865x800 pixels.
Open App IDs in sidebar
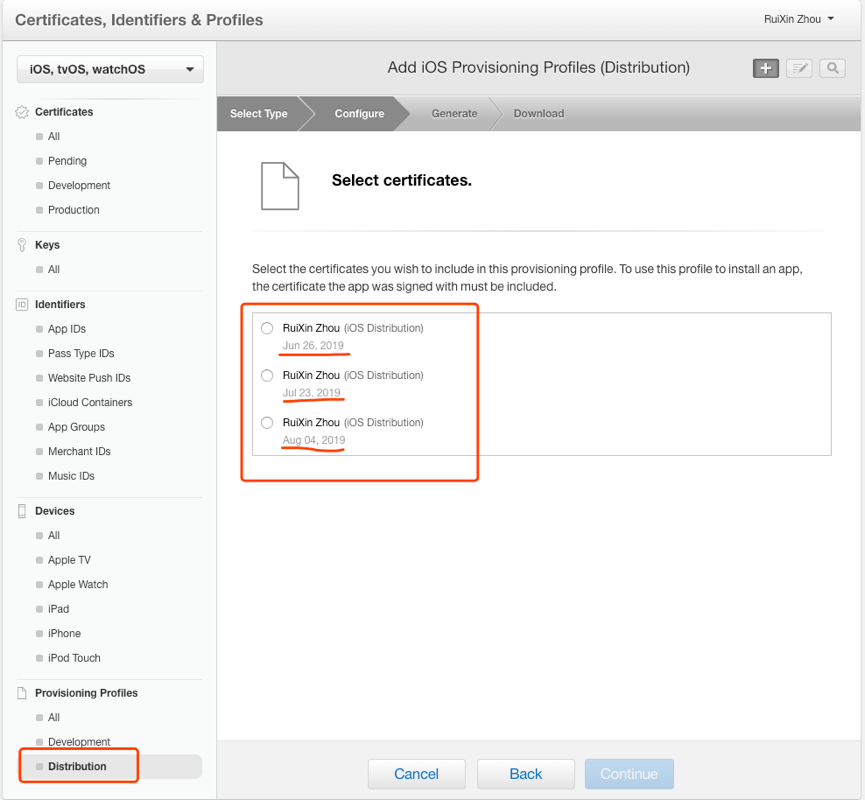(67, 329)
